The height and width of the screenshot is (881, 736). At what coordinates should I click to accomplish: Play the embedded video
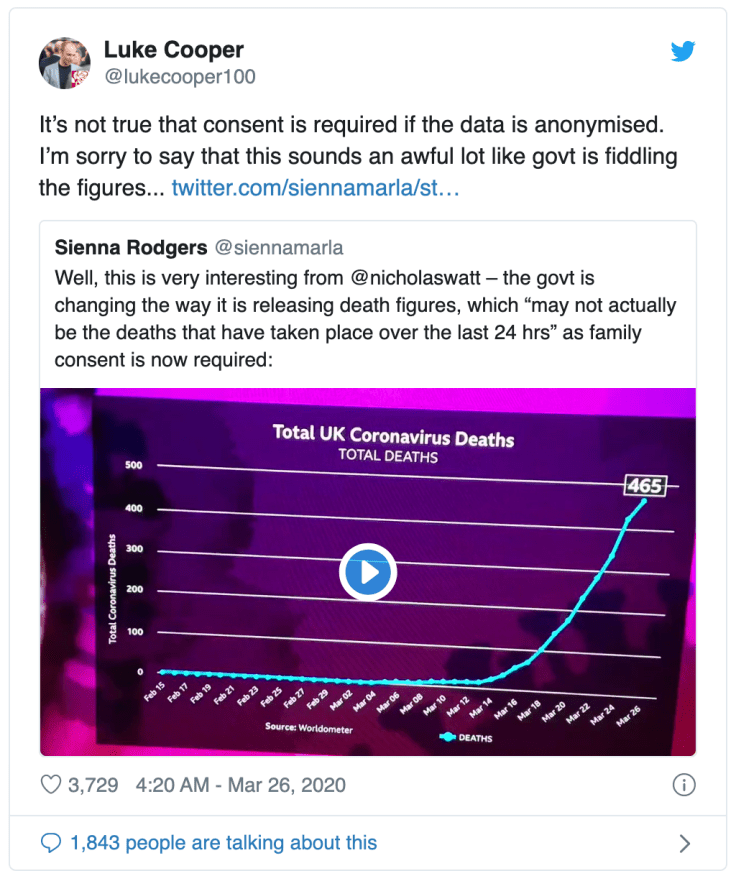point(368,573)
